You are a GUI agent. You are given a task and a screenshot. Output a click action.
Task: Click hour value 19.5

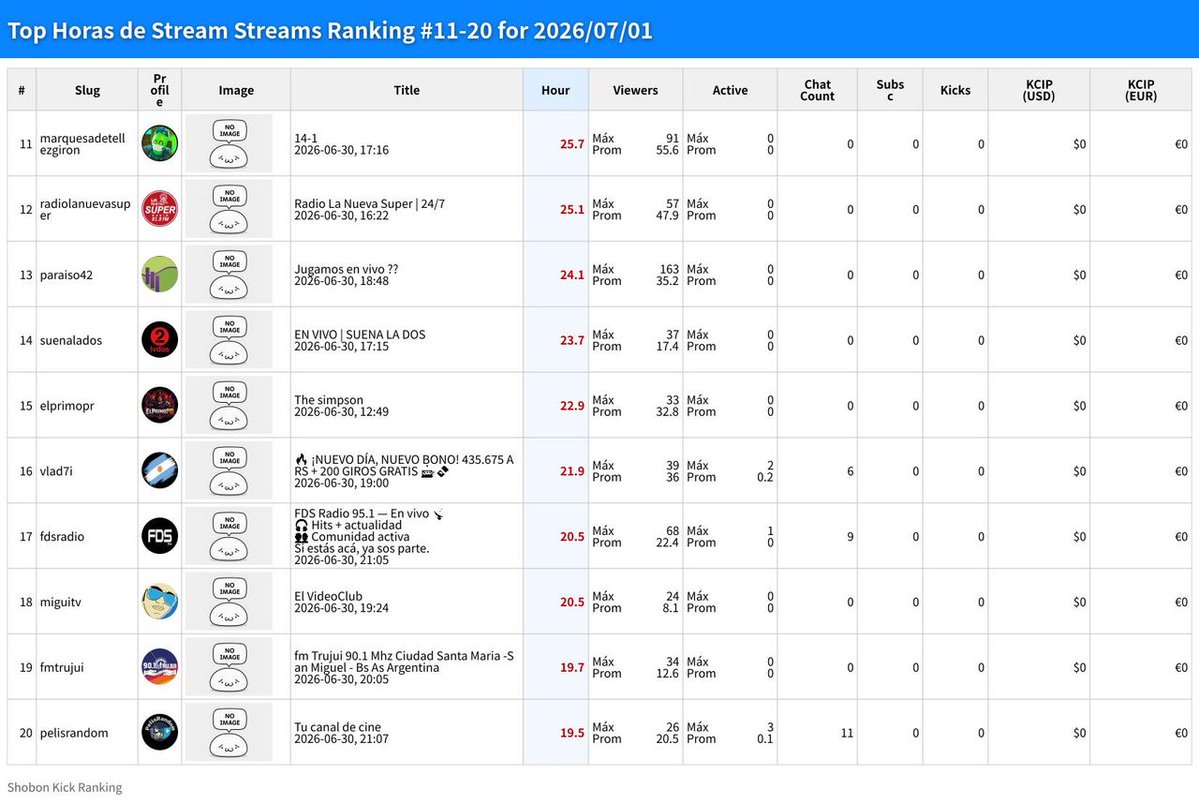click(x=572, y=733)
